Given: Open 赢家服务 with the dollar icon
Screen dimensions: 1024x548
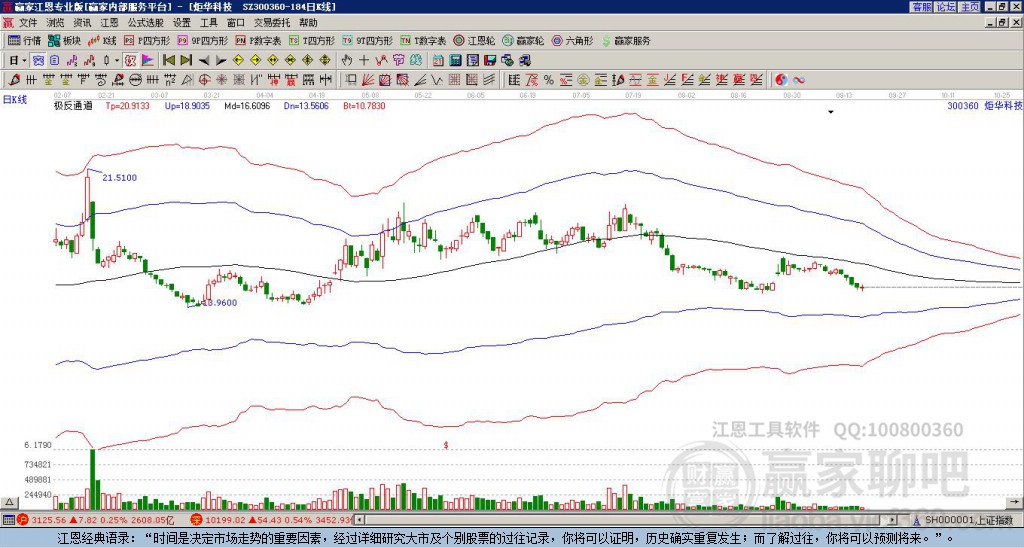Looking at the screenshot, I should click(x=626, y=40).
